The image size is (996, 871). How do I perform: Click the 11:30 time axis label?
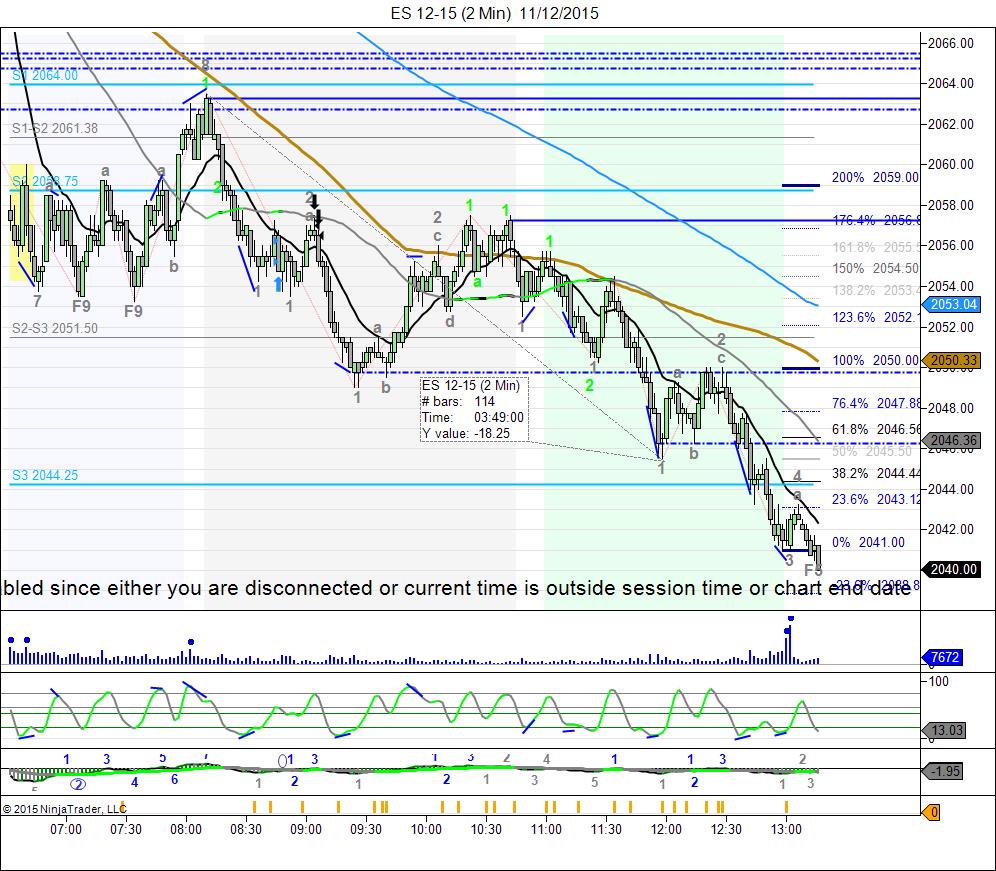pyautogui.click(x=606, y=829)
